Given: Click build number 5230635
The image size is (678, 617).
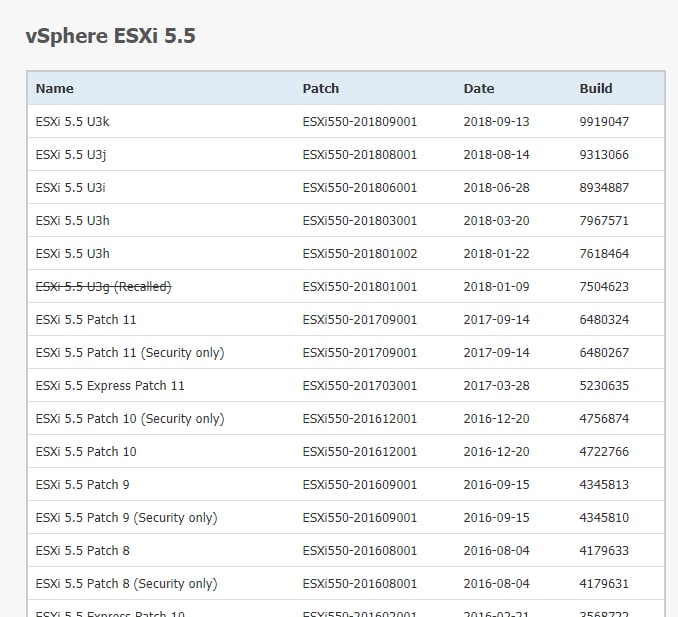Looking at the screenshot, I should click(604, 386).
